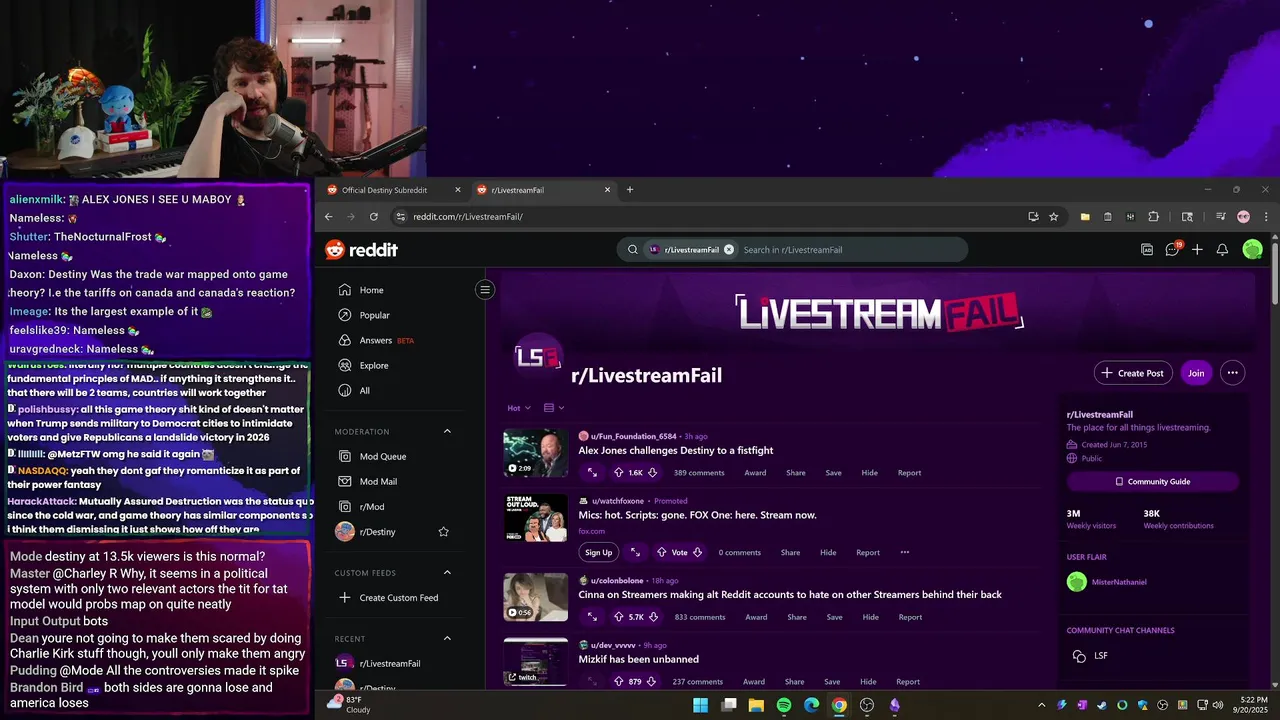The image size is (1280, 720).
Task: Open the Alex Jones video thumbnail
Action: coord(536,453)
